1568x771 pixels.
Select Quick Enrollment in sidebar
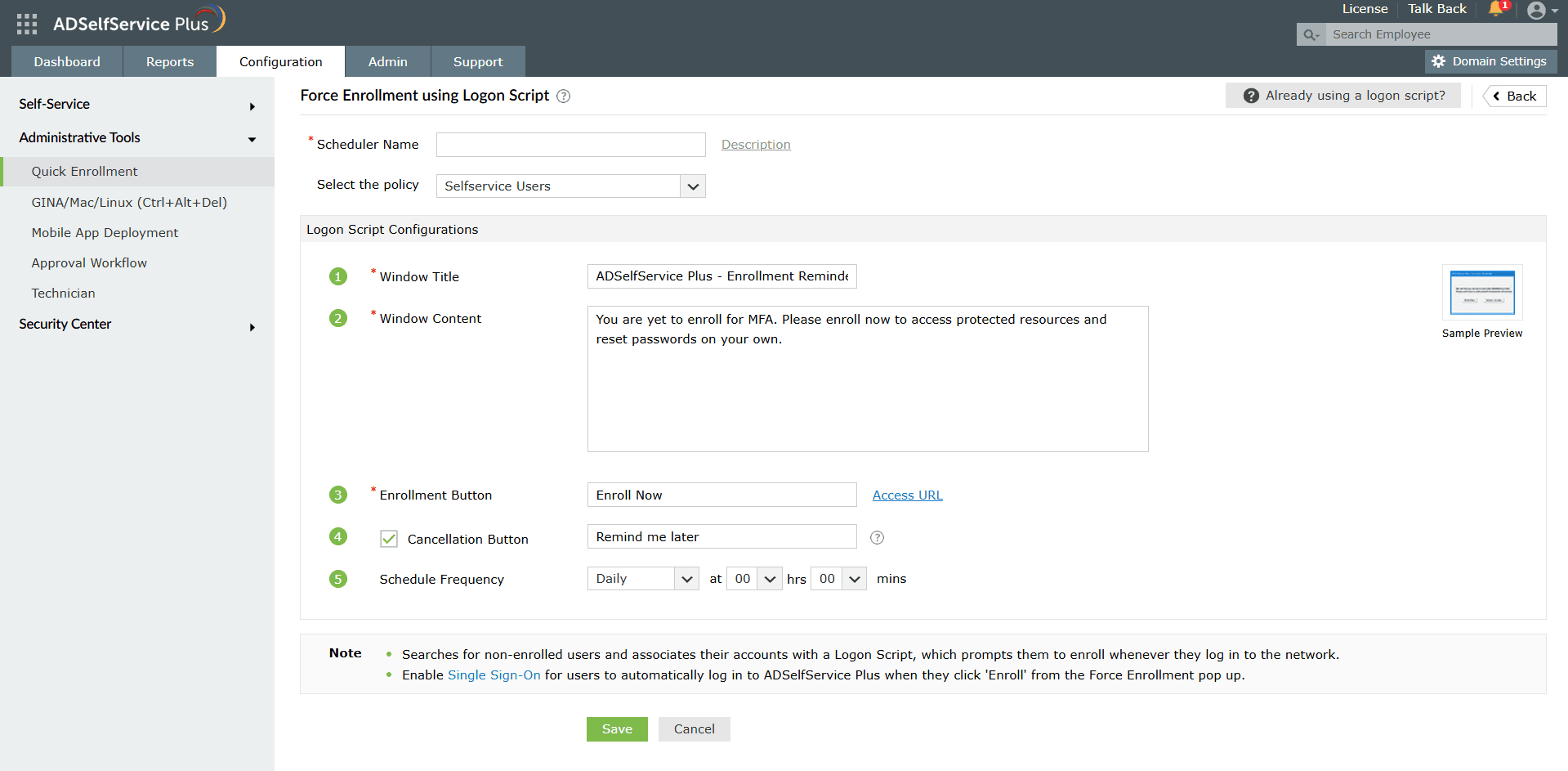137,172
